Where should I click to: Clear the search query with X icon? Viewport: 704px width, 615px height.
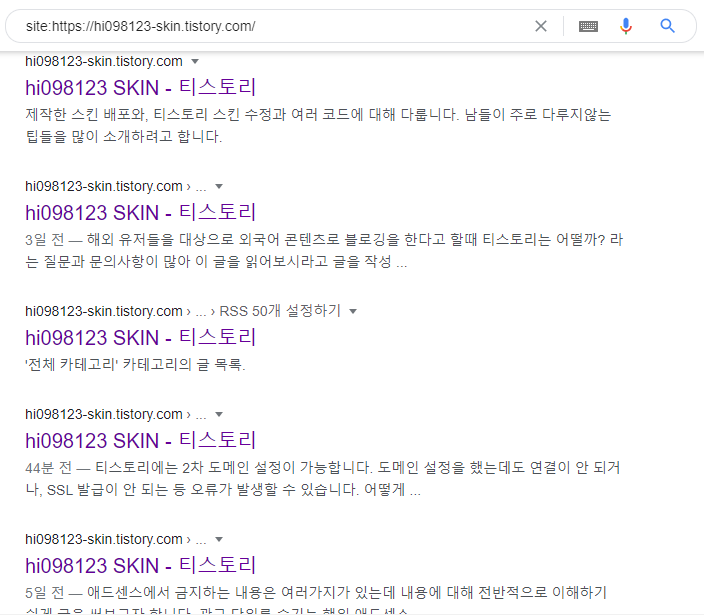[x=541, y=26]
